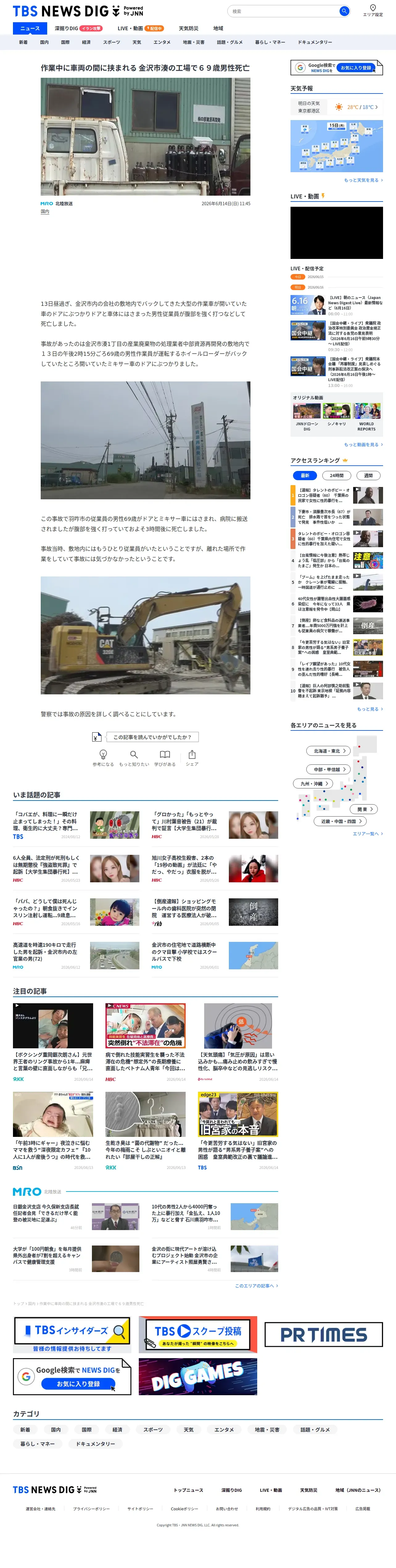Open the エンタメ category in sub navigation

162,42
